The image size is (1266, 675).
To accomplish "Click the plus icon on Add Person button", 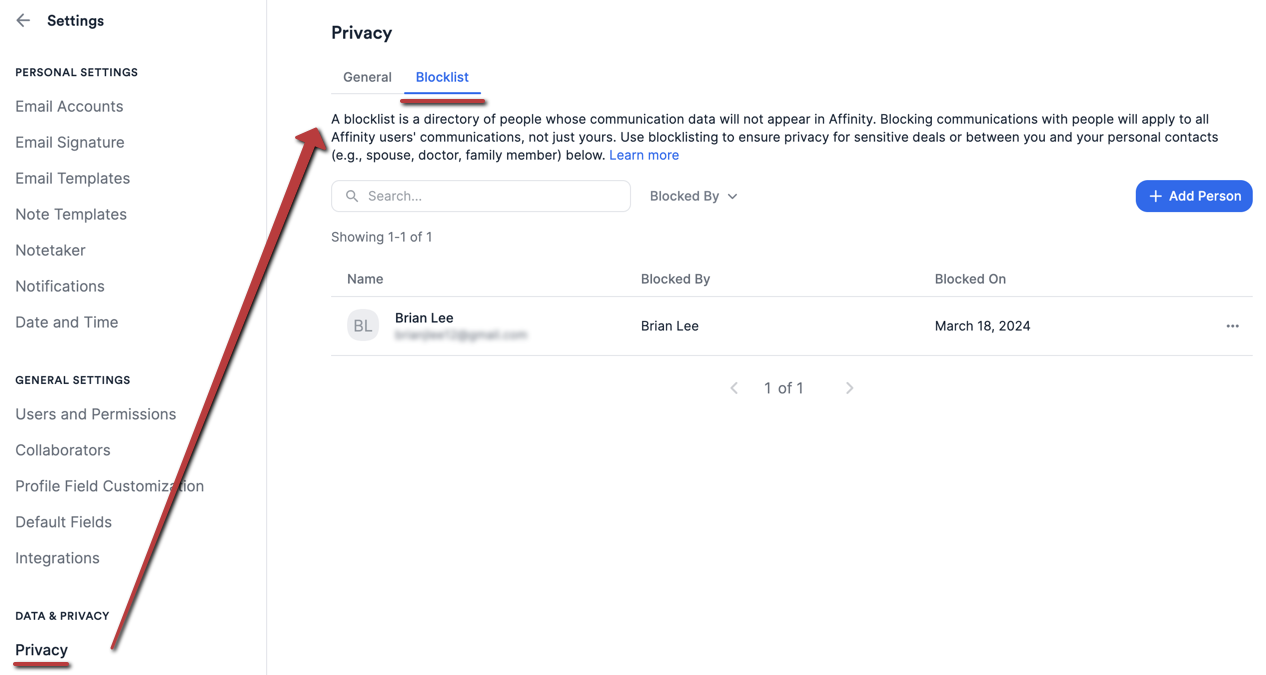I will point(1155,196).
